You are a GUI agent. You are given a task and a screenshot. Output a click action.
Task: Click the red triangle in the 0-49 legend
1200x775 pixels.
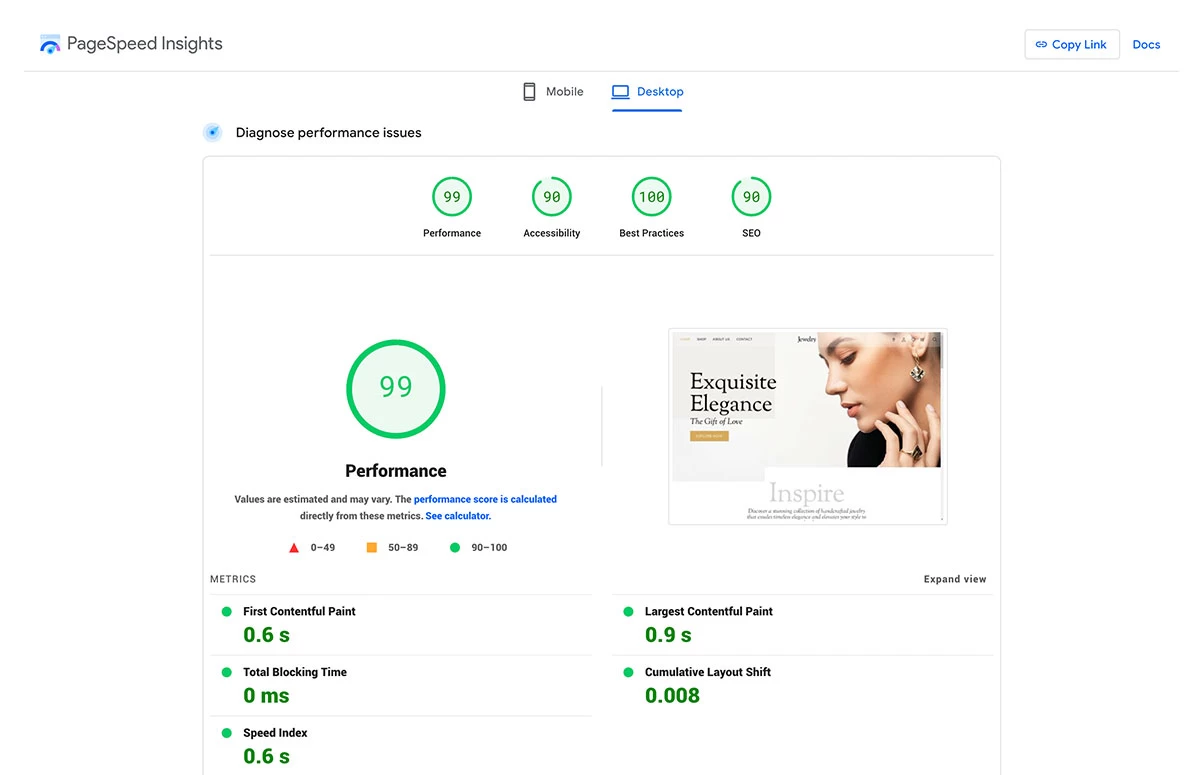coord(294,547)
